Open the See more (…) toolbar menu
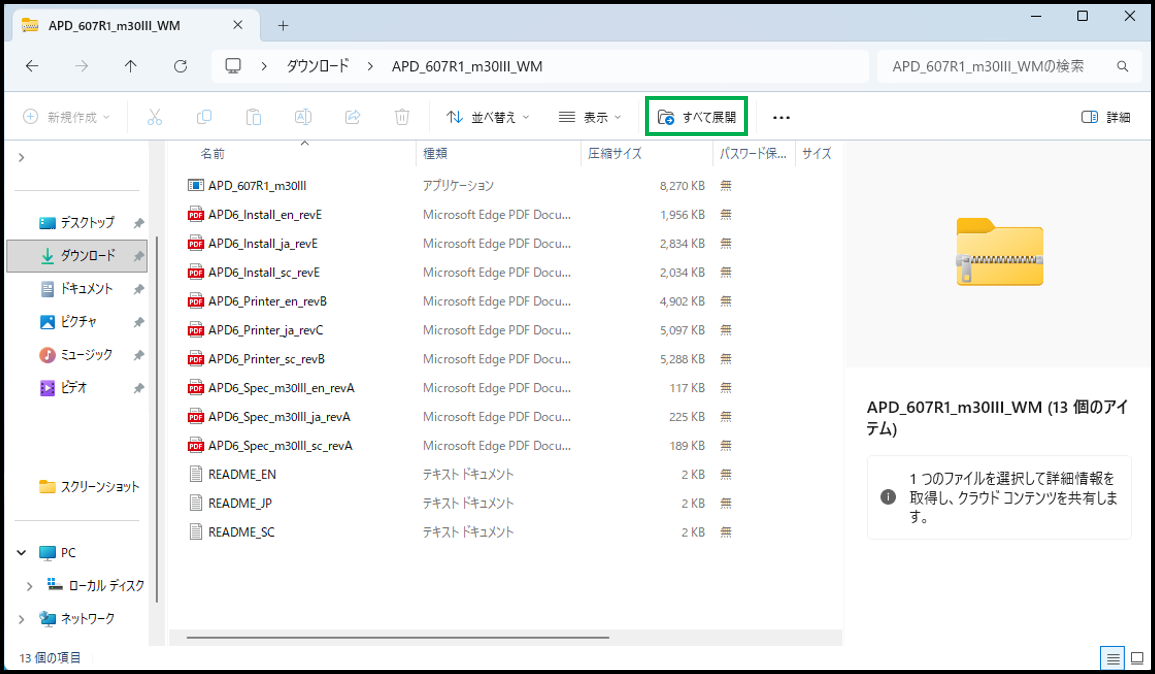This screenshot has width=1155, height=674. (781, 118)
